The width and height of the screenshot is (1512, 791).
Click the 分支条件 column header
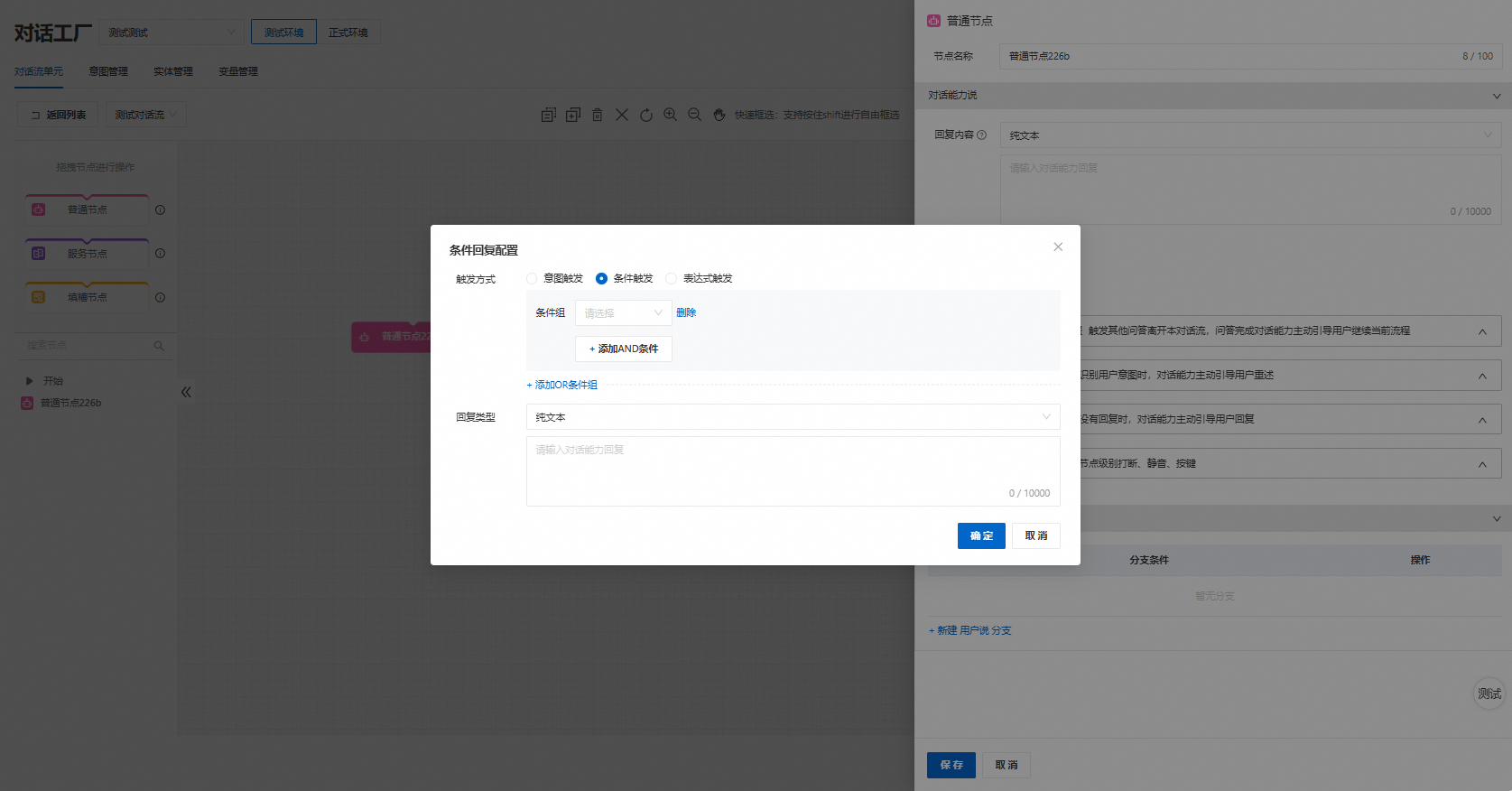[1149, 560]
